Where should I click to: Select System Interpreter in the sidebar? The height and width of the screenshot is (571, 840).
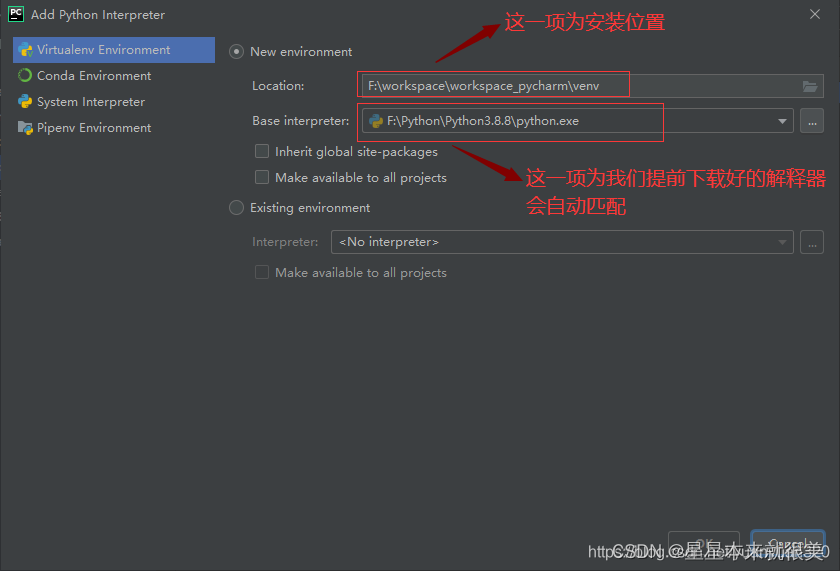[114, 102]
